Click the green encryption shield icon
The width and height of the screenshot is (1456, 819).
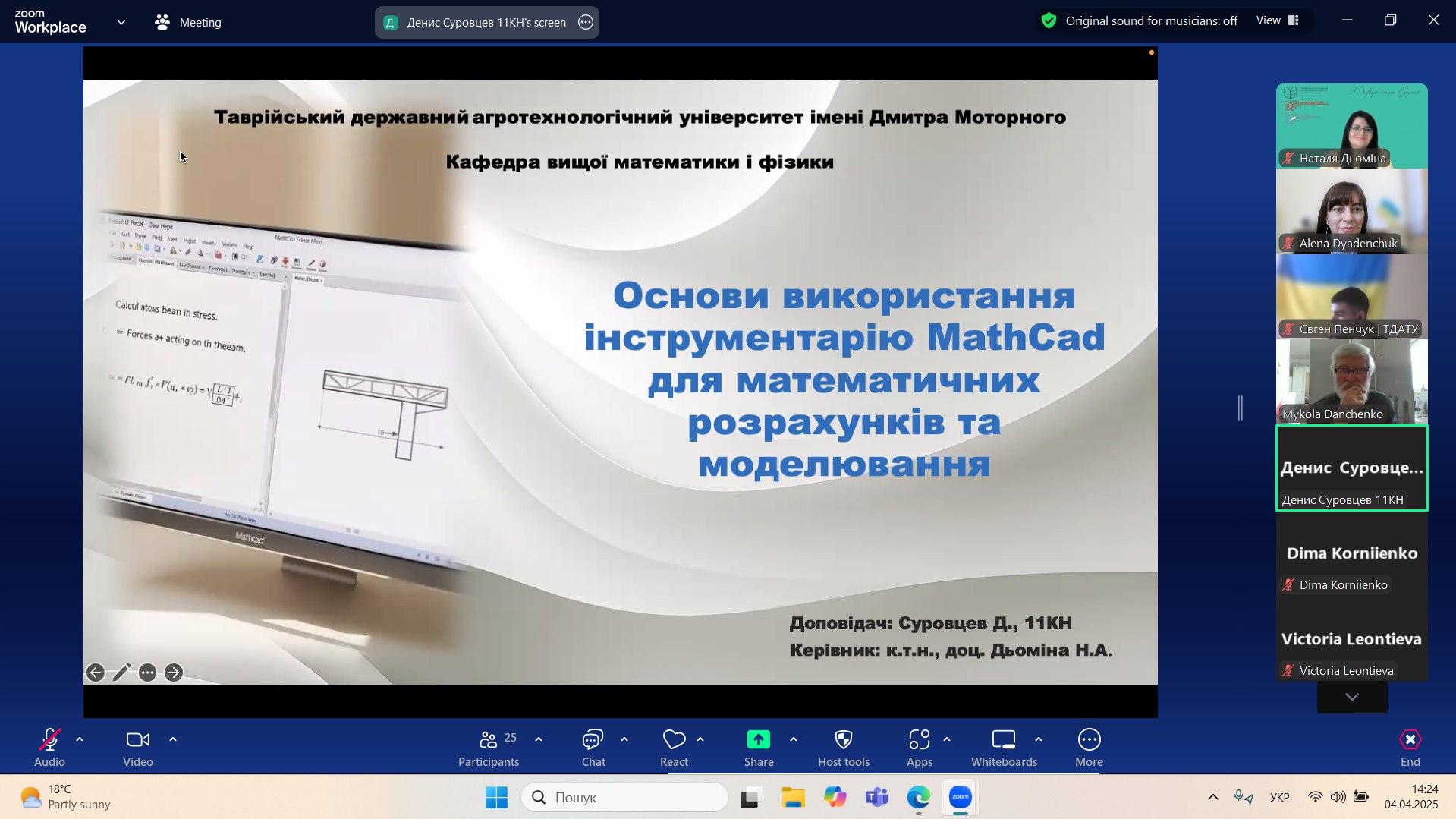pyautogui.click(x=1049, y=21)
